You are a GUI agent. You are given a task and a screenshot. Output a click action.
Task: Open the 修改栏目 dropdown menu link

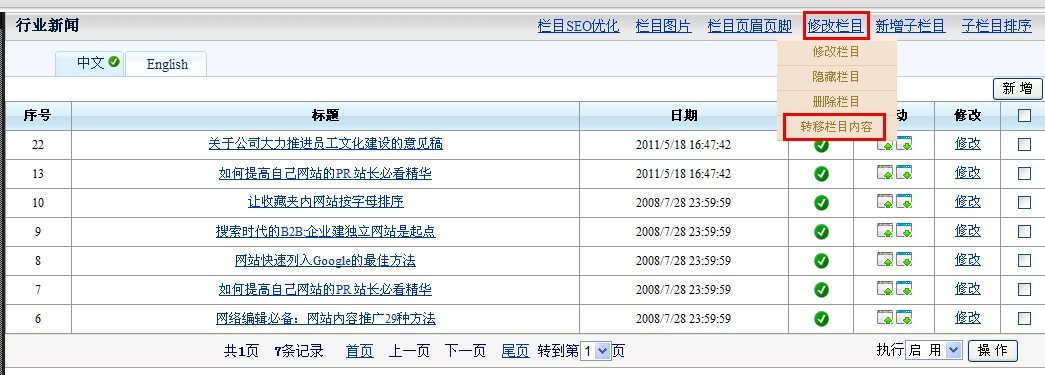(836, 26)
